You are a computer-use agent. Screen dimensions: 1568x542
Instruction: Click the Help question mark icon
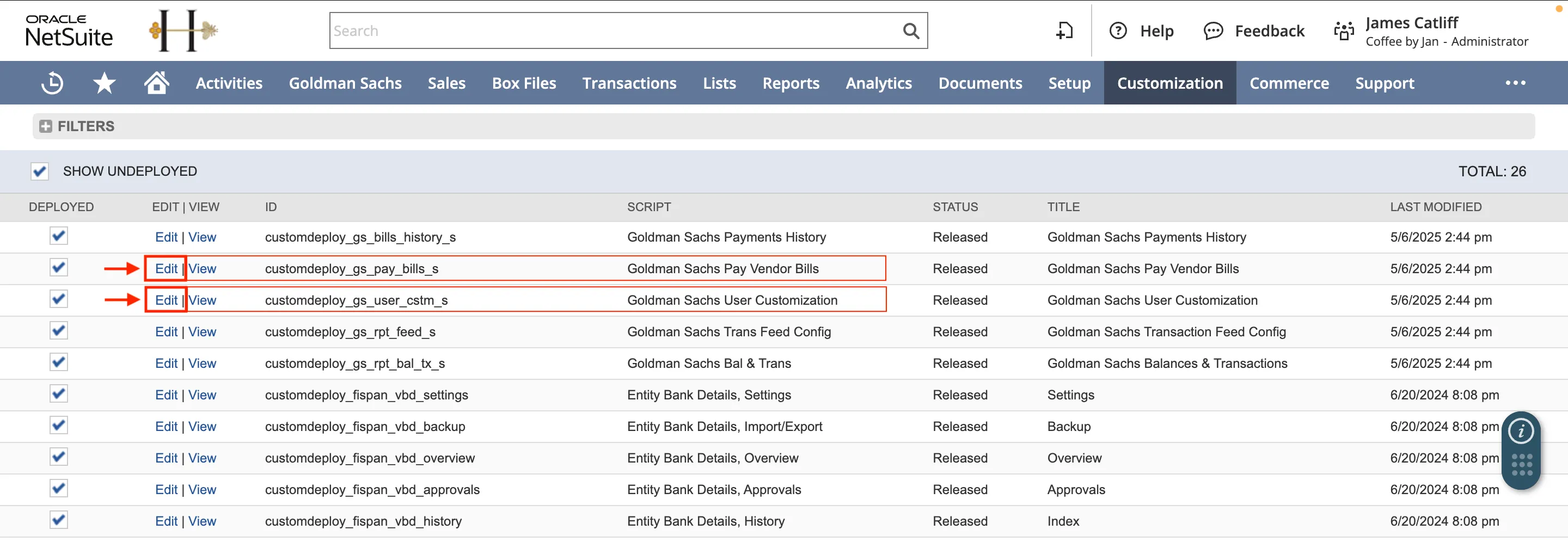[x=1118, y=31]
